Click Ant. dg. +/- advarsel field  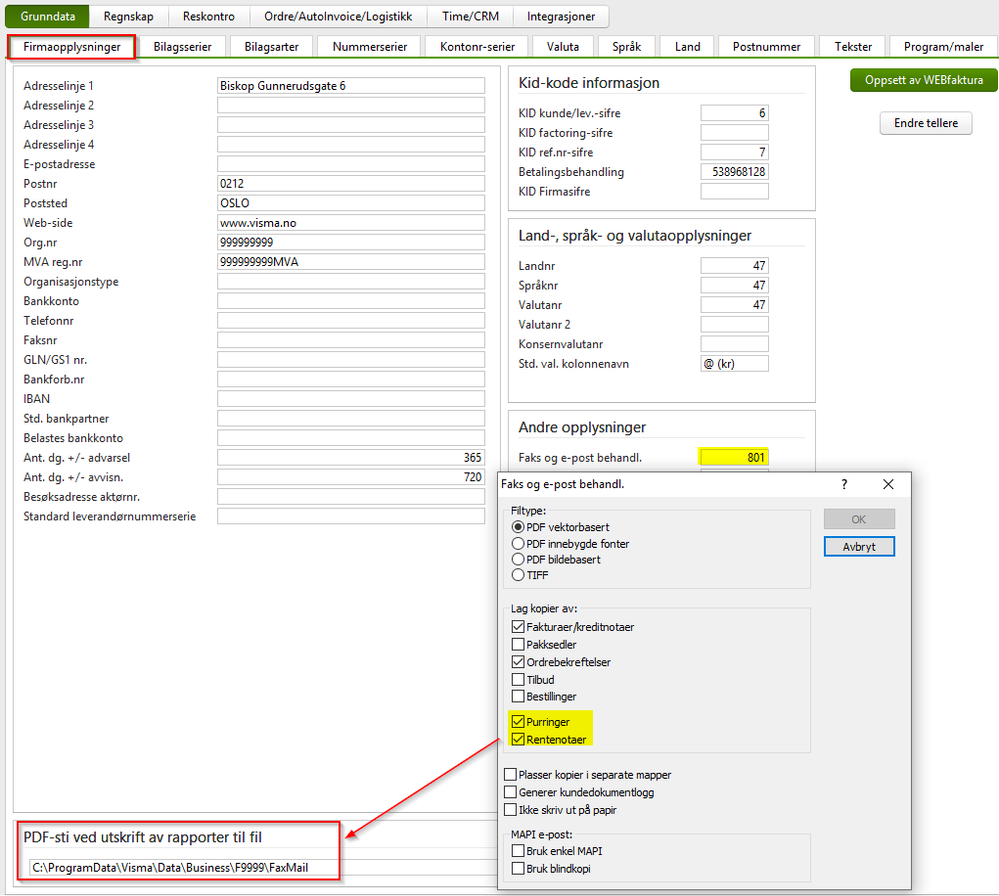click(x=350, y=458)
